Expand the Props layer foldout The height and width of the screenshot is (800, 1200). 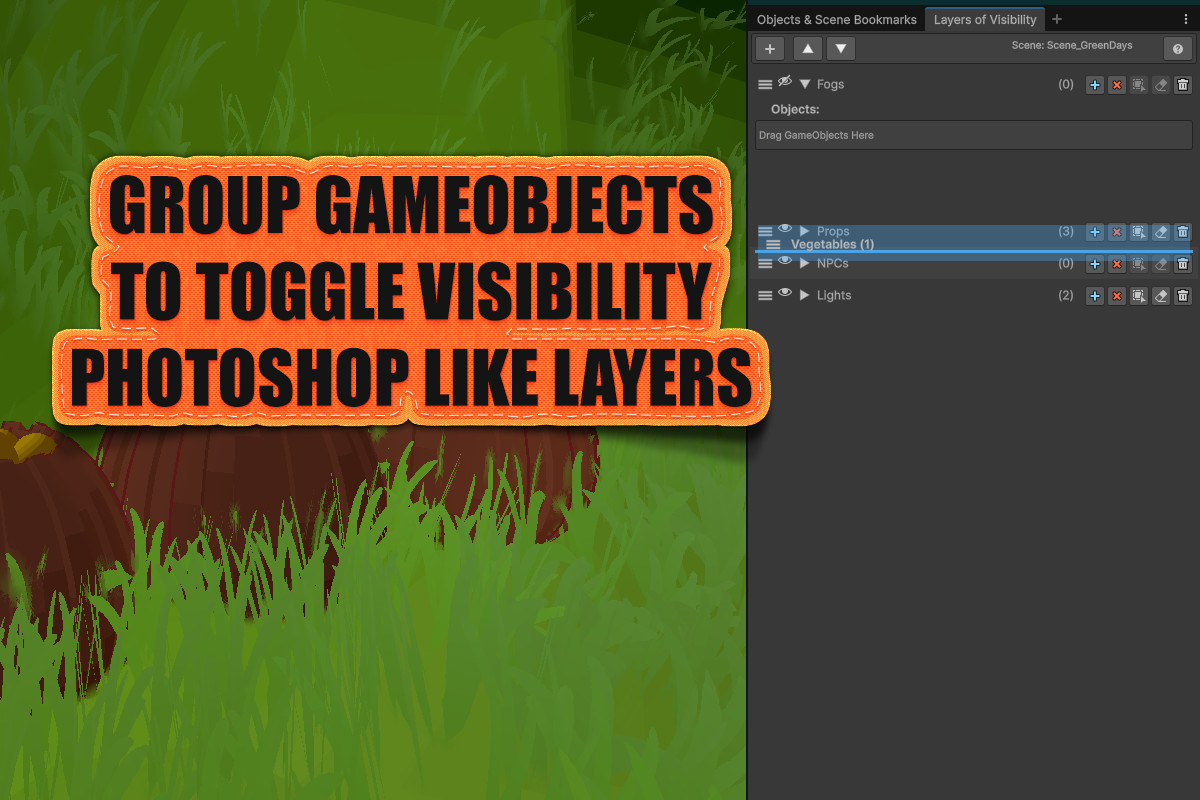click(805, 232)
